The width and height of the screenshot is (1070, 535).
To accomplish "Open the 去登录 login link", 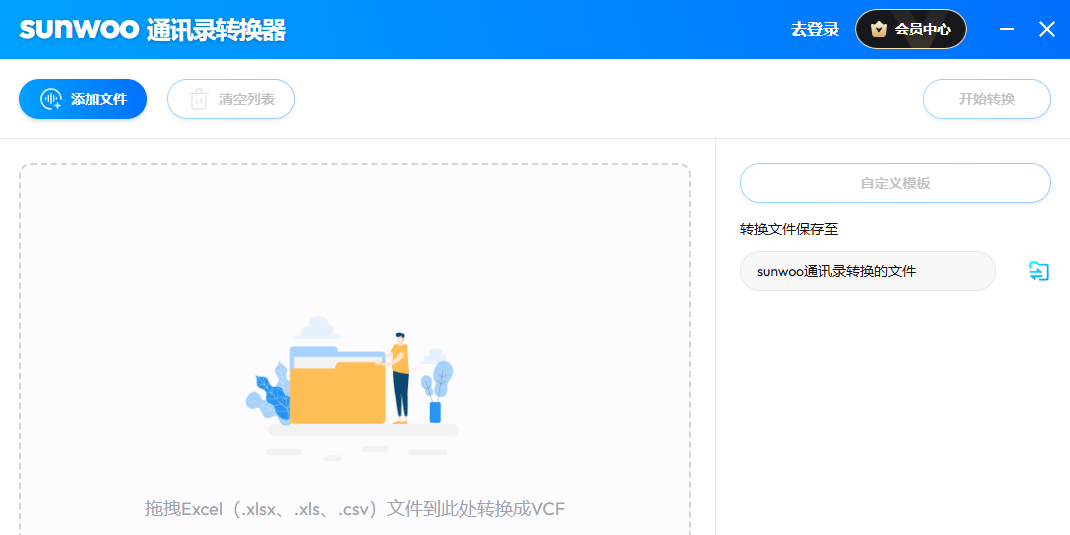I will pos(814,29).
